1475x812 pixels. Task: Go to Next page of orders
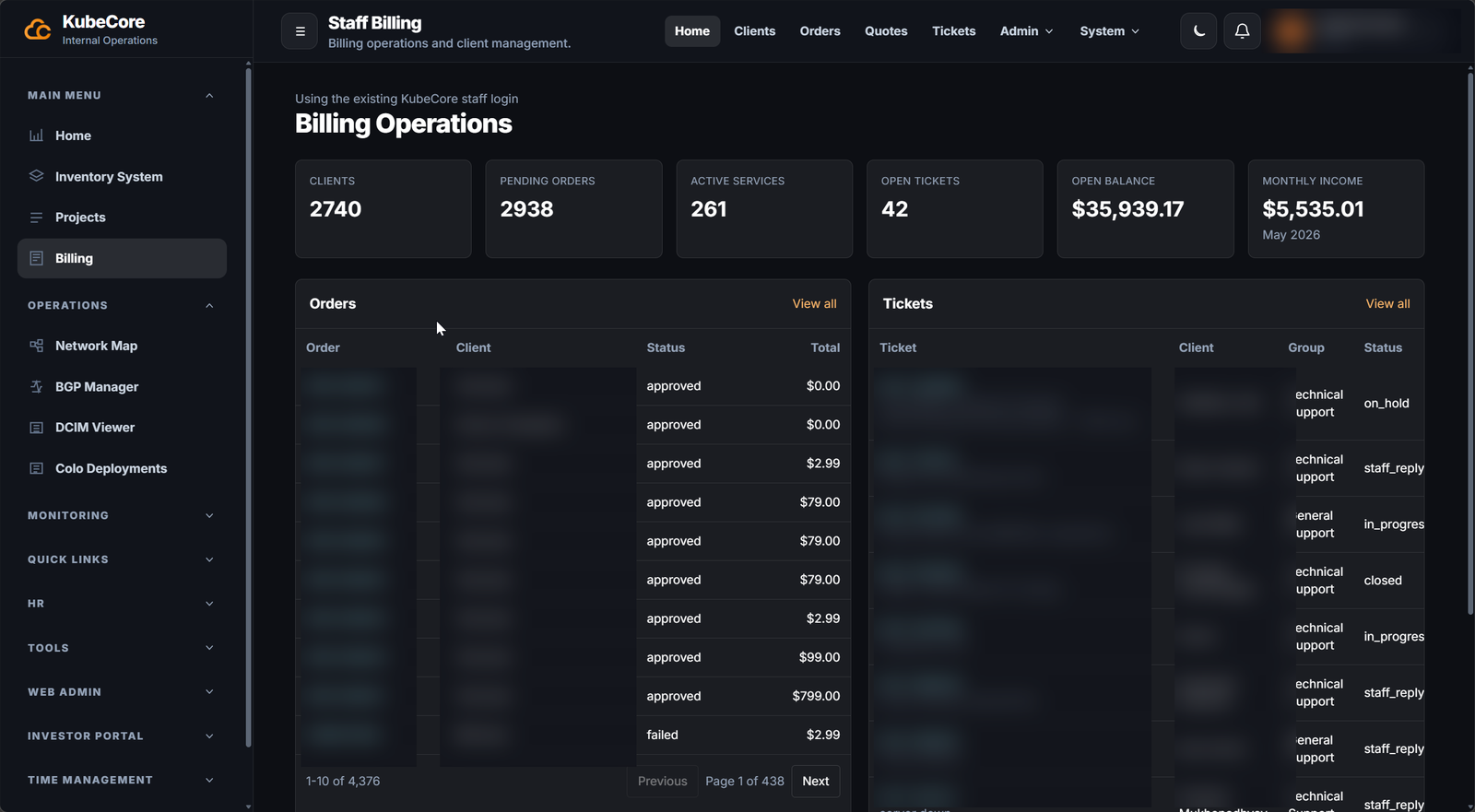pos(815,781)
